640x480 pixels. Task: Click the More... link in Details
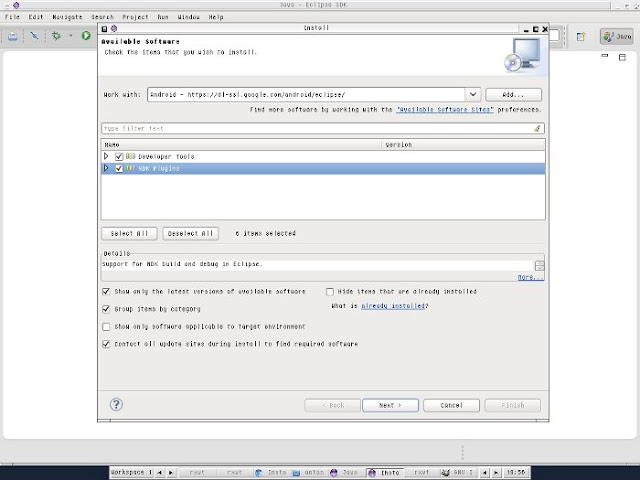tap(531, 277)
